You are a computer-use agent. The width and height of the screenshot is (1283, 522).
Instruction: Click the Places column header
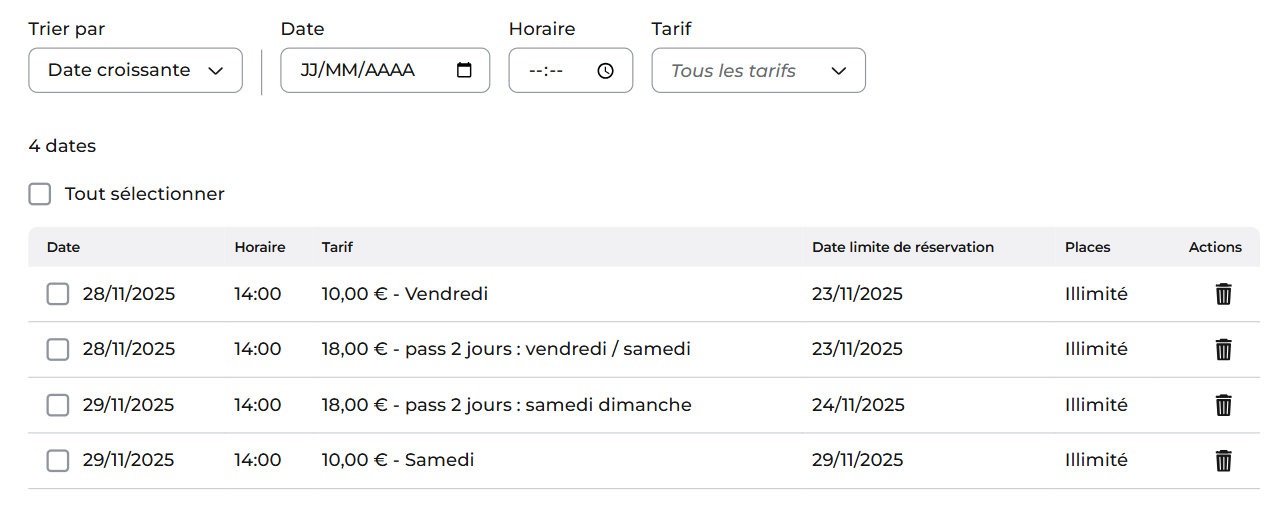pyautogui.click(x=1088, y=247)
